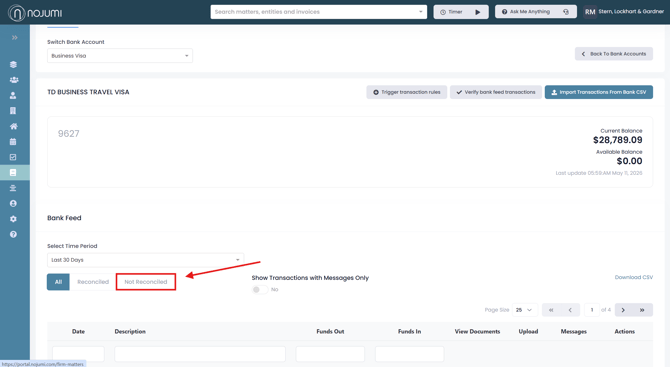
Task: Open the building sidebar icon
Action: [x=13, y=111]
